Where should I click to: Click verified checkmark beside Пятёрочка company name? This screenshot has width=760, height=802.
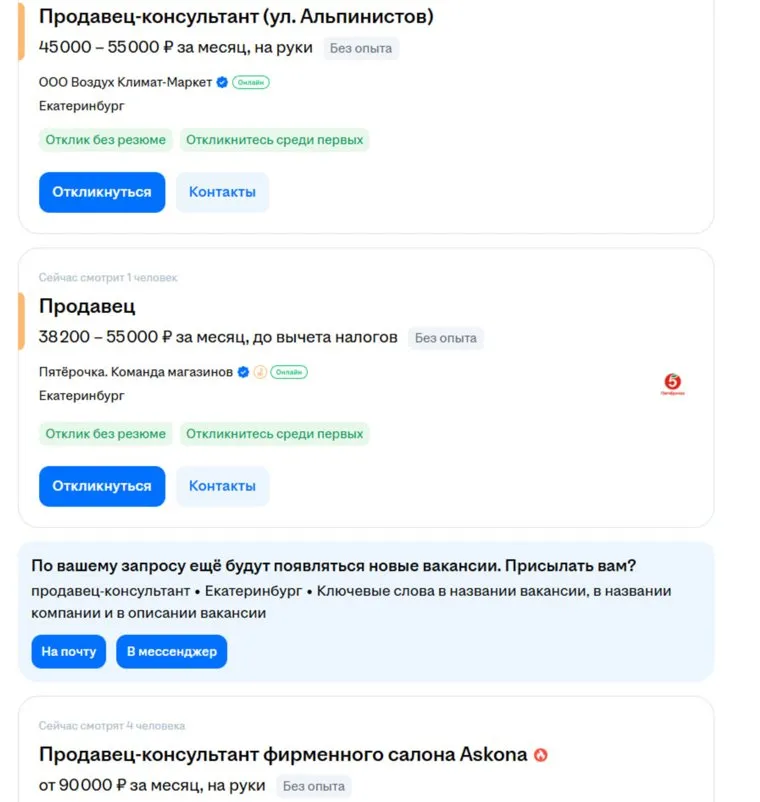click(x=243, y=372)
